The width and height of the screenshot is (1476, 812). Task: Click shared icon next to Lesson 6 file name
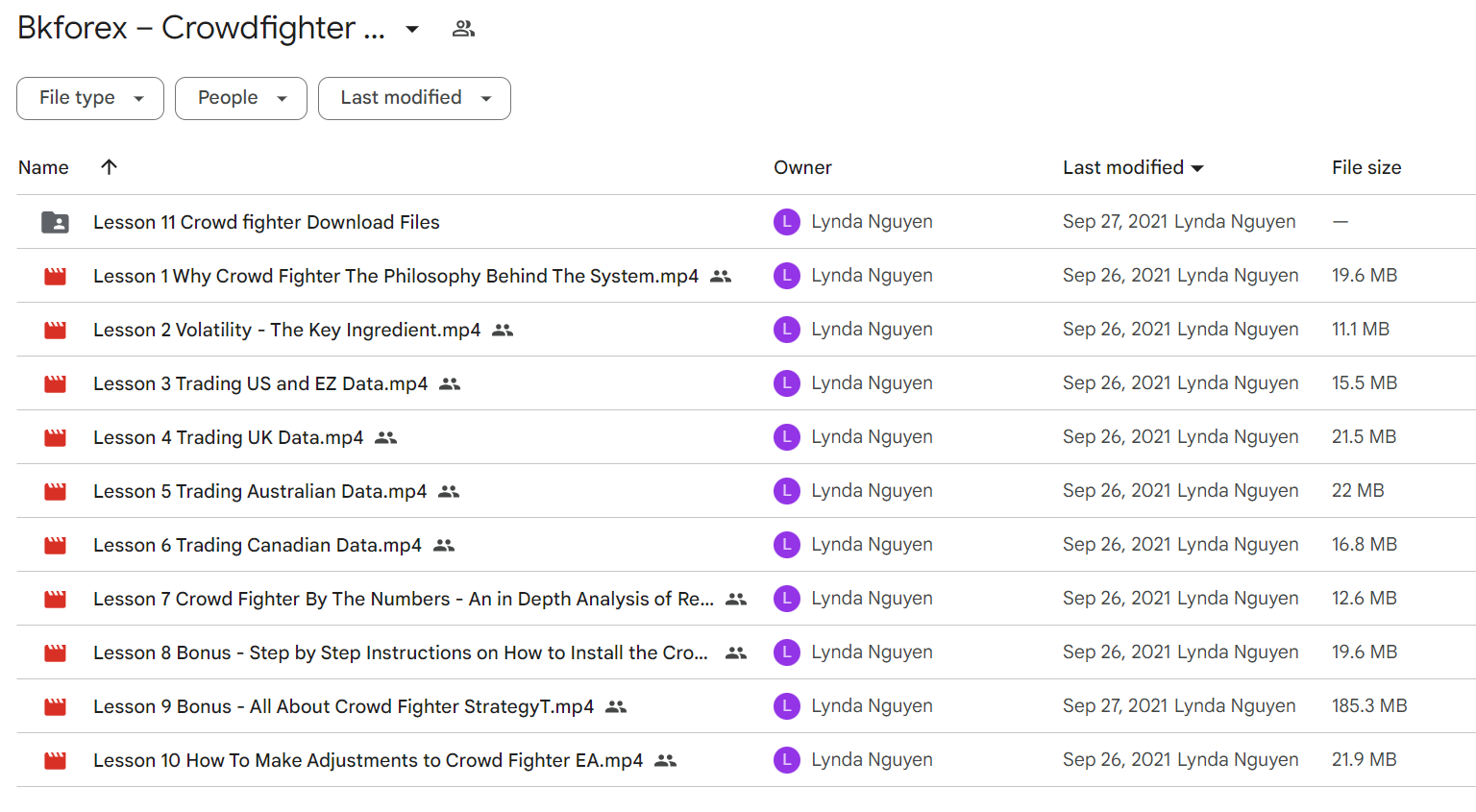[444, 545]
